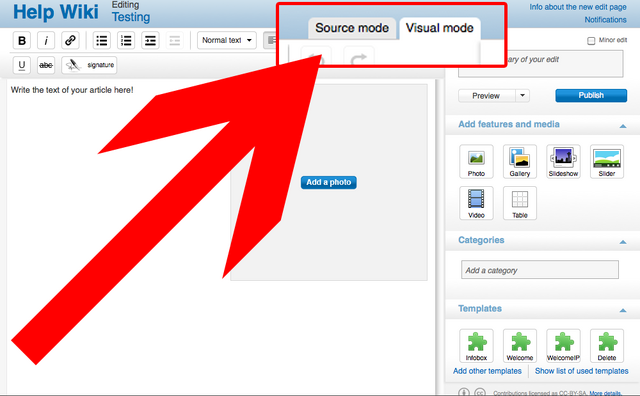Apply strikethrough formatting
The image size is (640, 396).
[x=46, y=65]
